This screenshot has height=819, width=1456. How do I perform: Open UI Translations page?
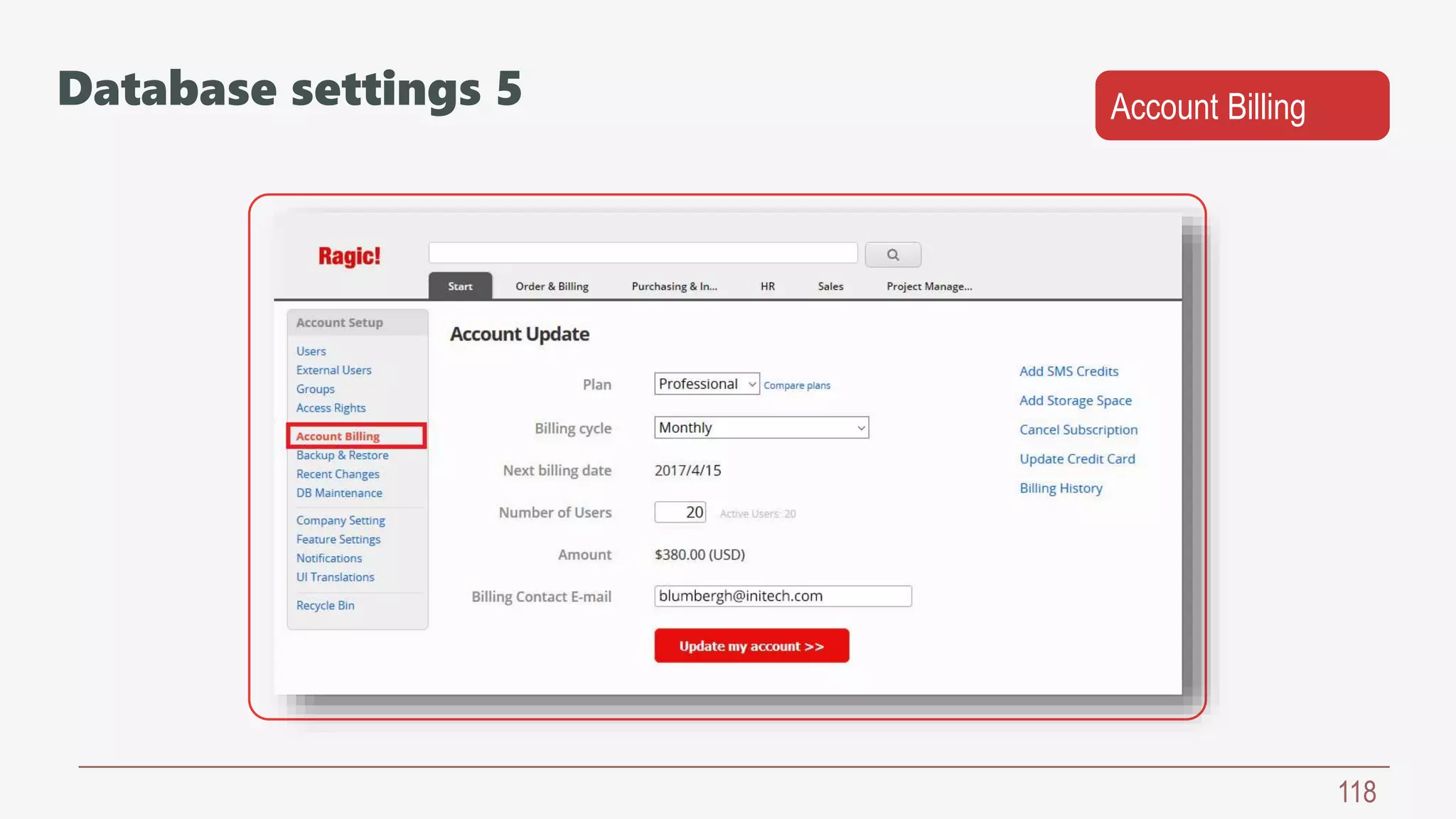(x=336, y=577)
